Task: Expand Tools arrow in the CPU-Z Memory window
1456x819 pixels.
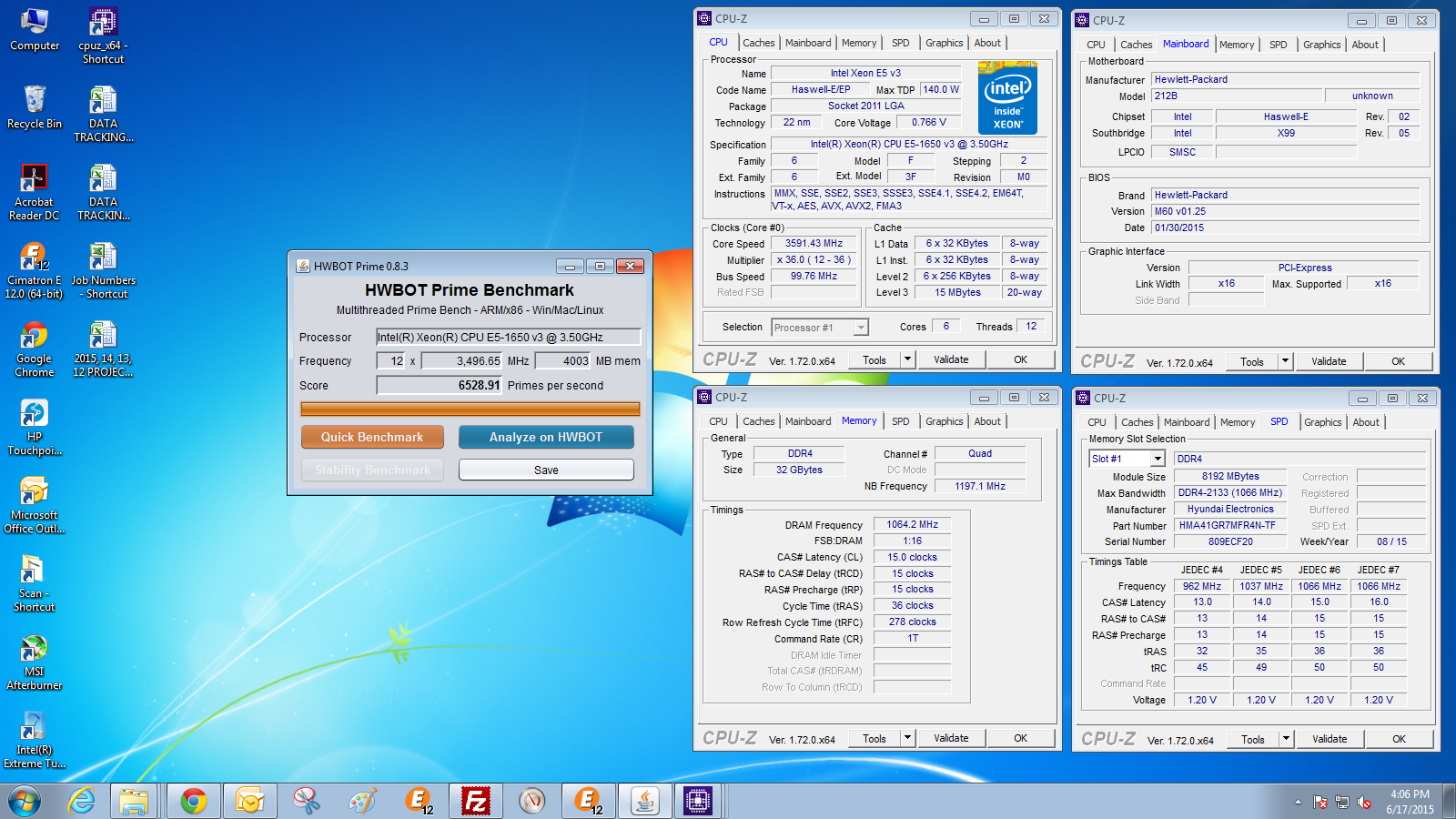Action: (x=907, y=738)
